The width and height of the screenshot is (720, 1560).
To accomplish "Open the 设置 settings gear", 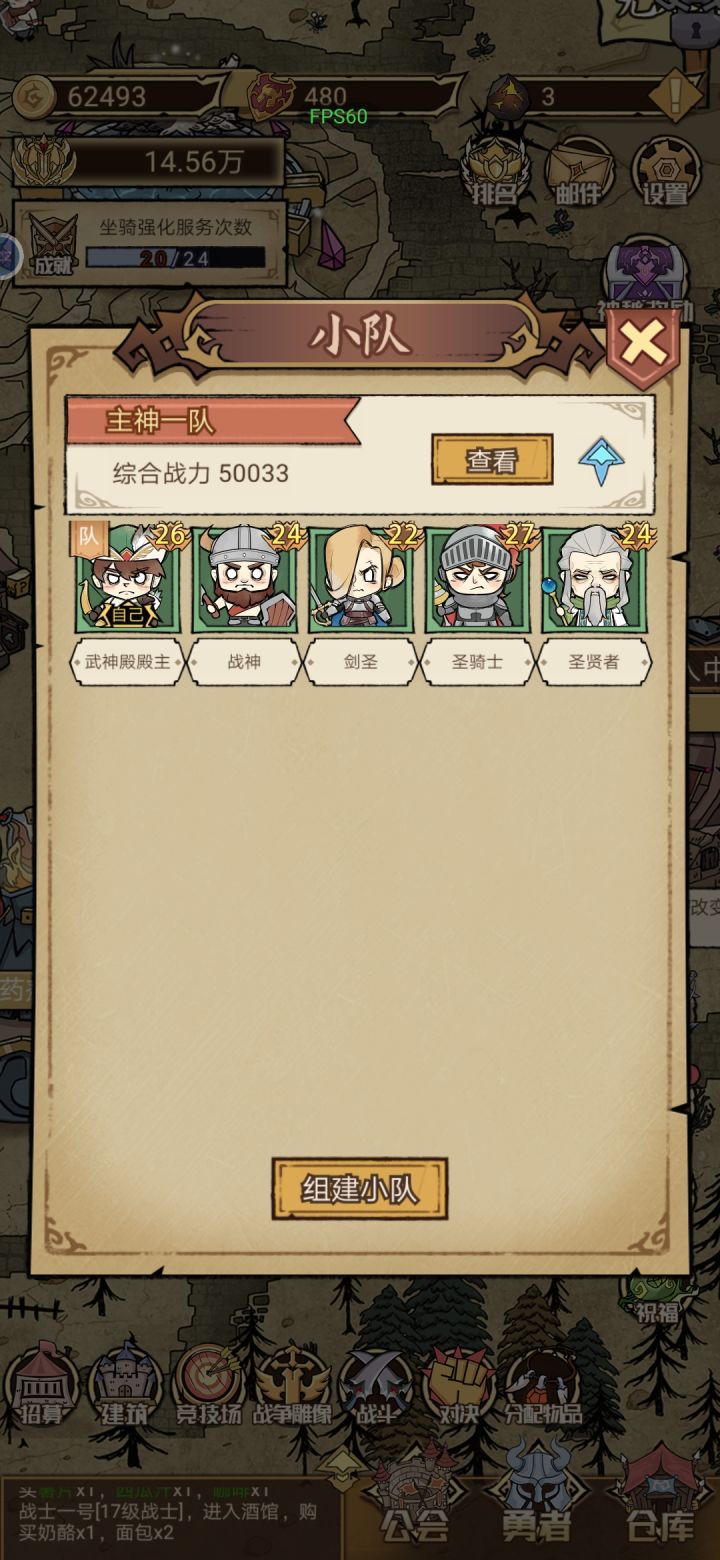I will coord(666,169).
